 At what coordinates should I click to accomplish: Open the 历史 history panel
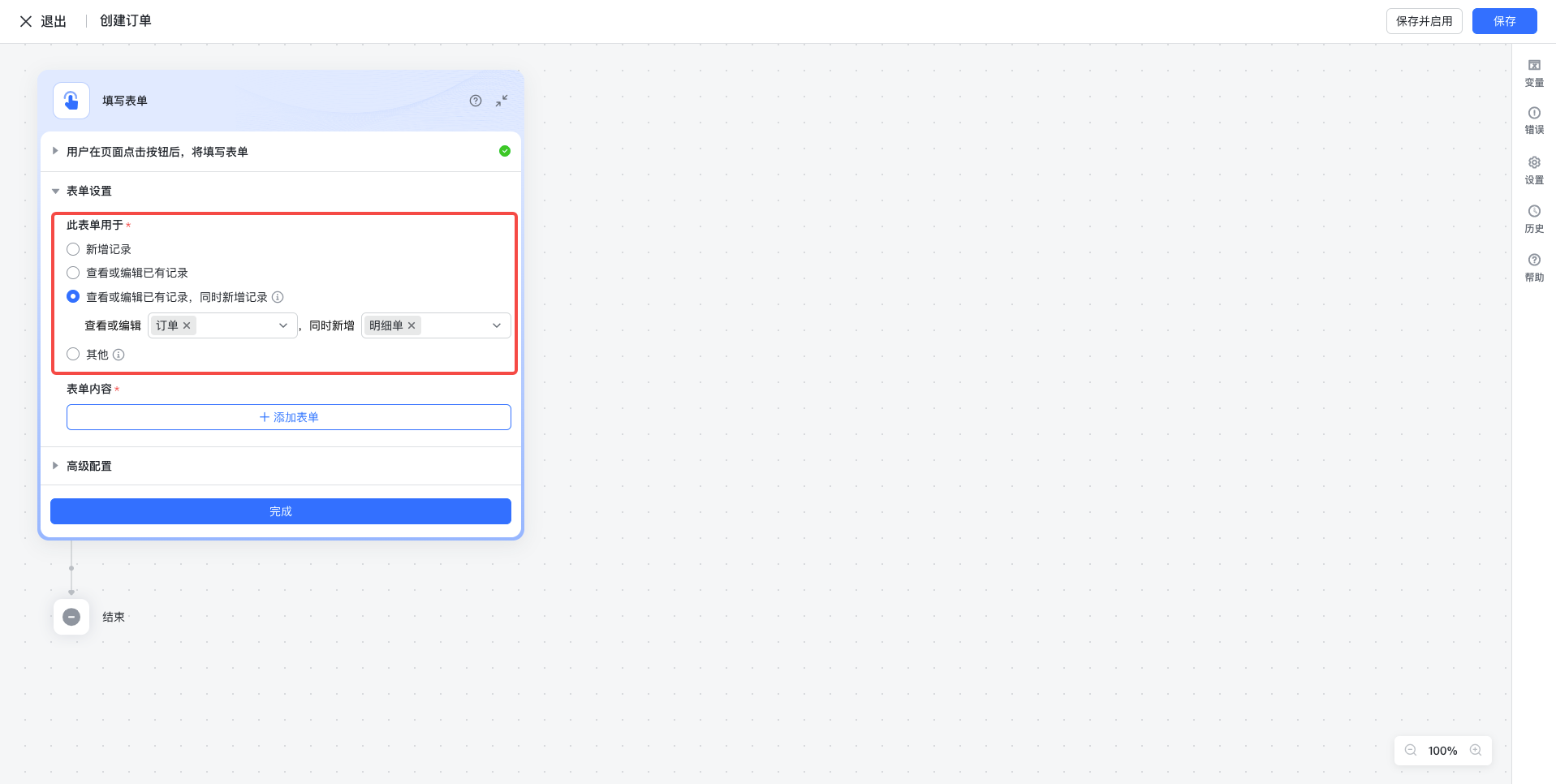coord(1533,218)
